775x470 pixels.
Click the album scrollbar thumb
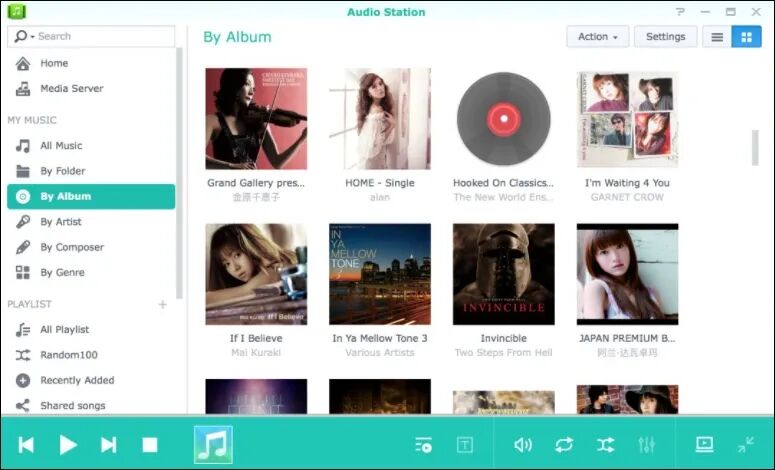coord(755,148)
